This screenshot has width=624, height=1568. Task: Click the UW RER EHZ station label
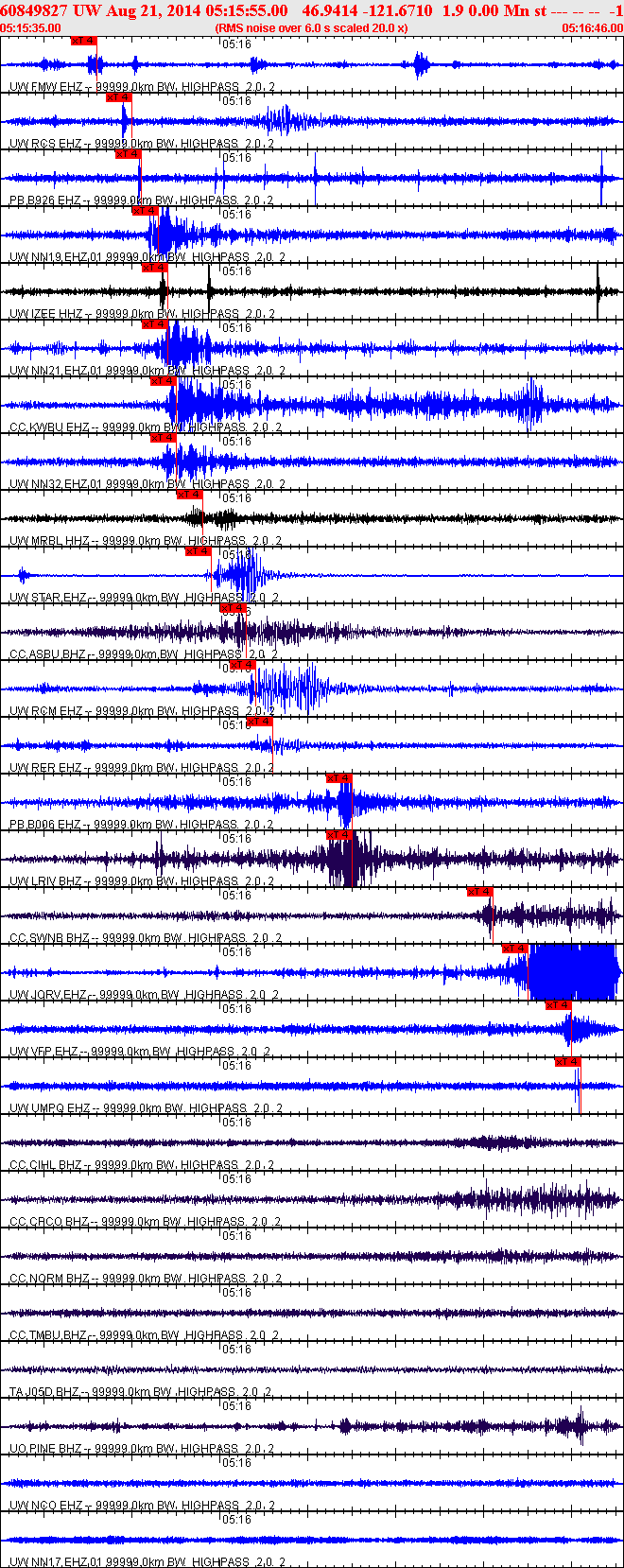click(45, 768)
